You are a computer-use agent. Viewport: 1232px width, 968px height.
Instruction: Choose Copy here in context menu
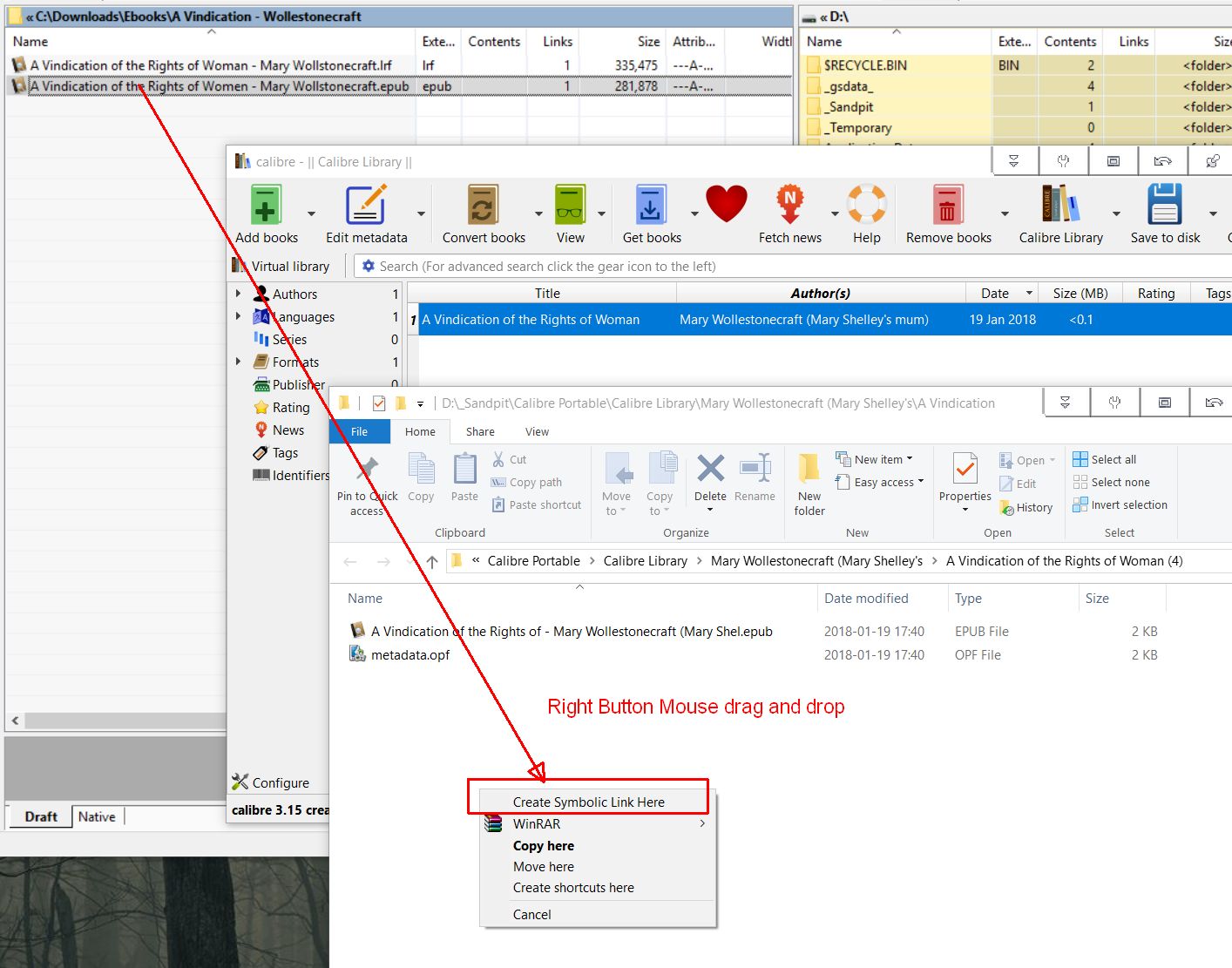click(x=544, y=845)
